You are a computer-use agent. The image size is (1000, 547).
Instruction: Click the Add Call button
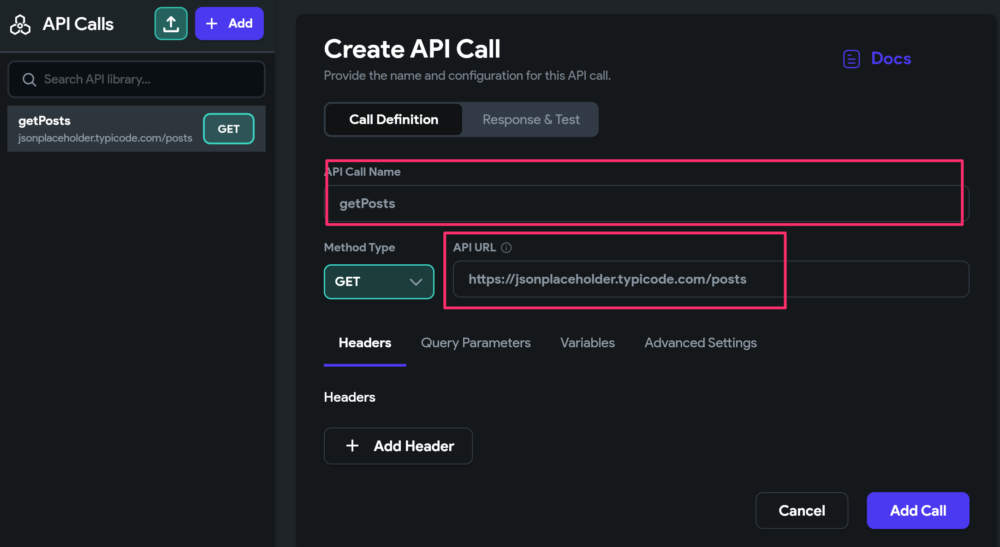click(918, 511)
